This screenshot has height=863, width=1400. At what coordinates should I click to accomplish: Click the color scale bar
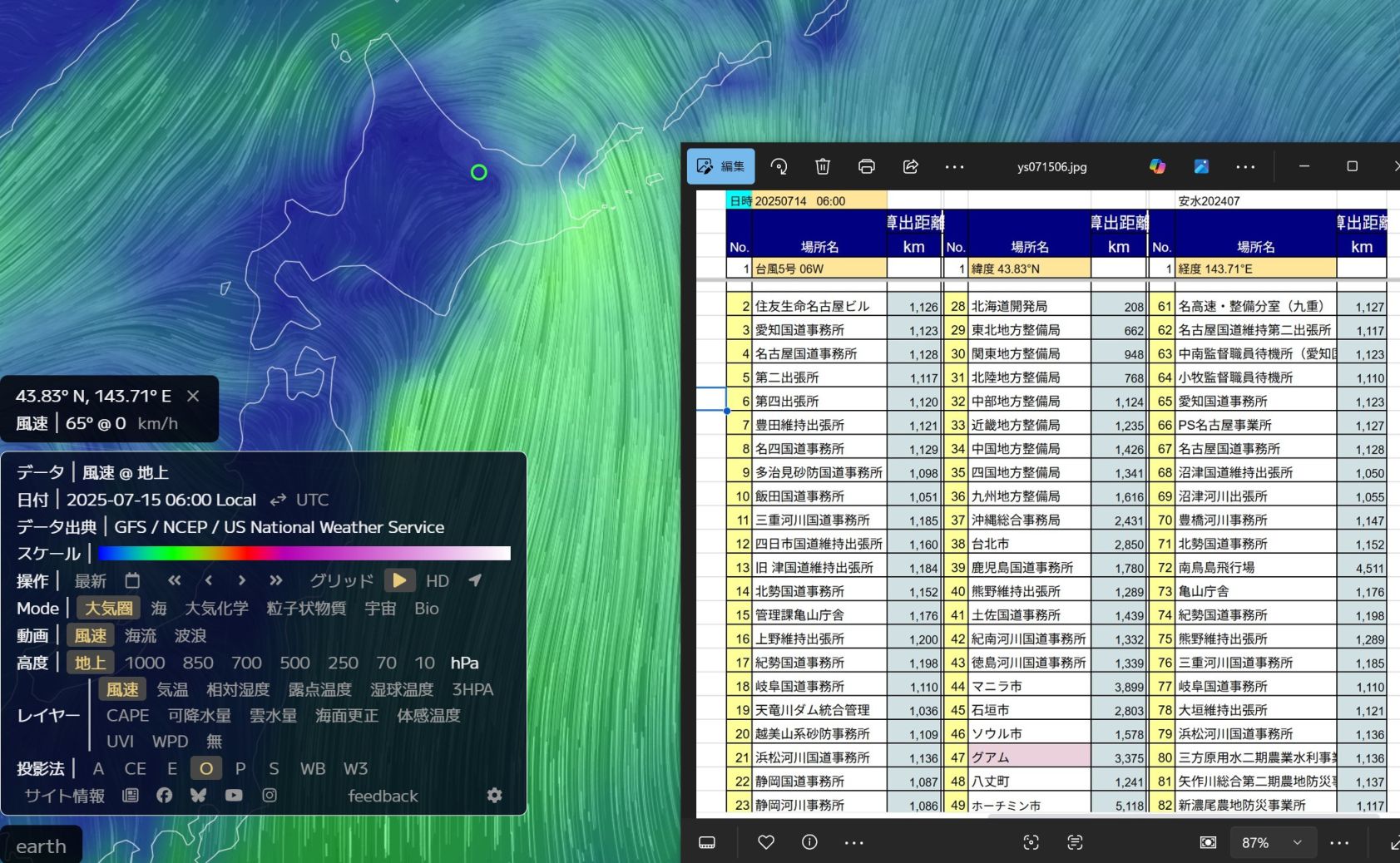(x=304, y=554)
